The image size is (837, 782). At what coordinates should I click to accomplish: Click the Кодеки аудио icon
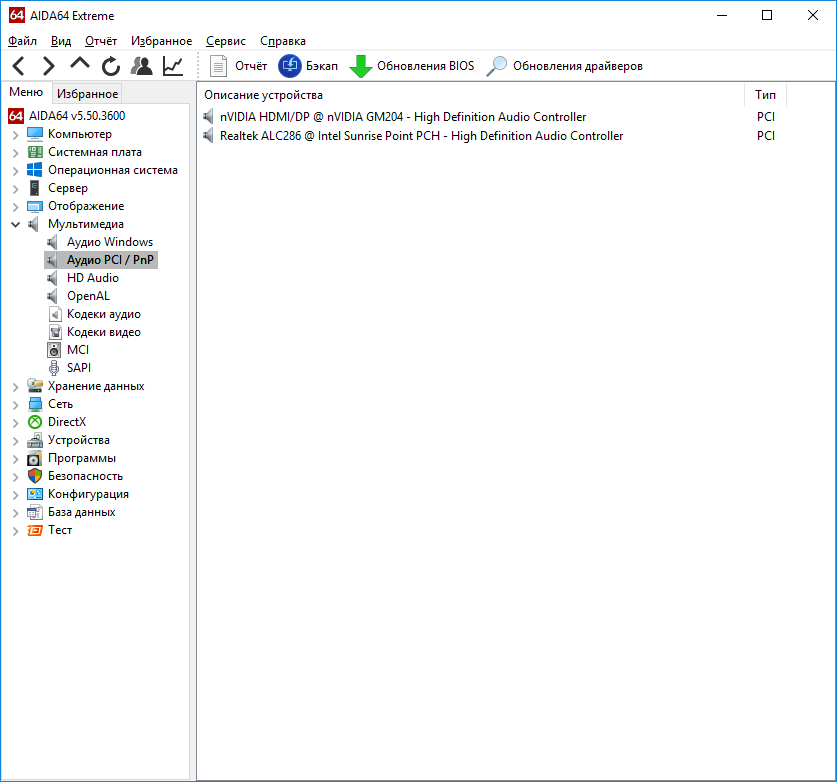pyautogui.click(x=54, y=314)
